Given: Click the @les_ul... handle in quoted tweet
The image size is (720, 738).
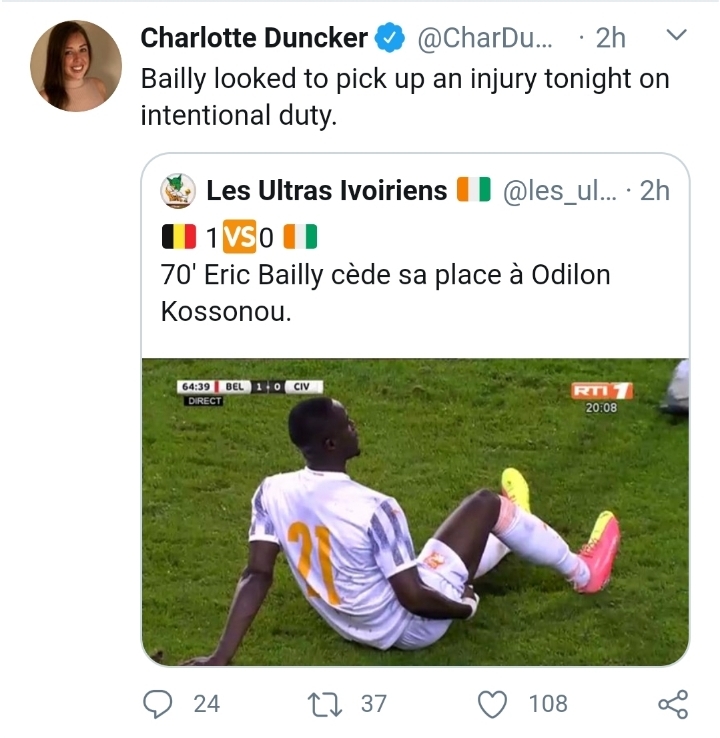Looking at the screenshot, I should pos(563,190).
